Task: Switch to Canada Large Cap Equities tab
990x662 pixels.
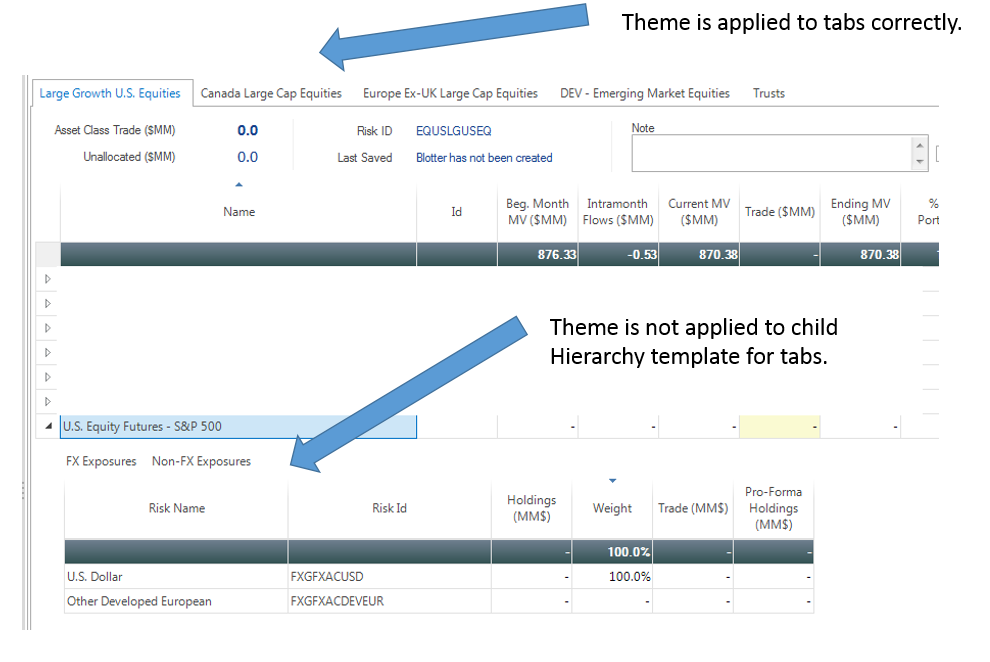Action: click(271, 93)
